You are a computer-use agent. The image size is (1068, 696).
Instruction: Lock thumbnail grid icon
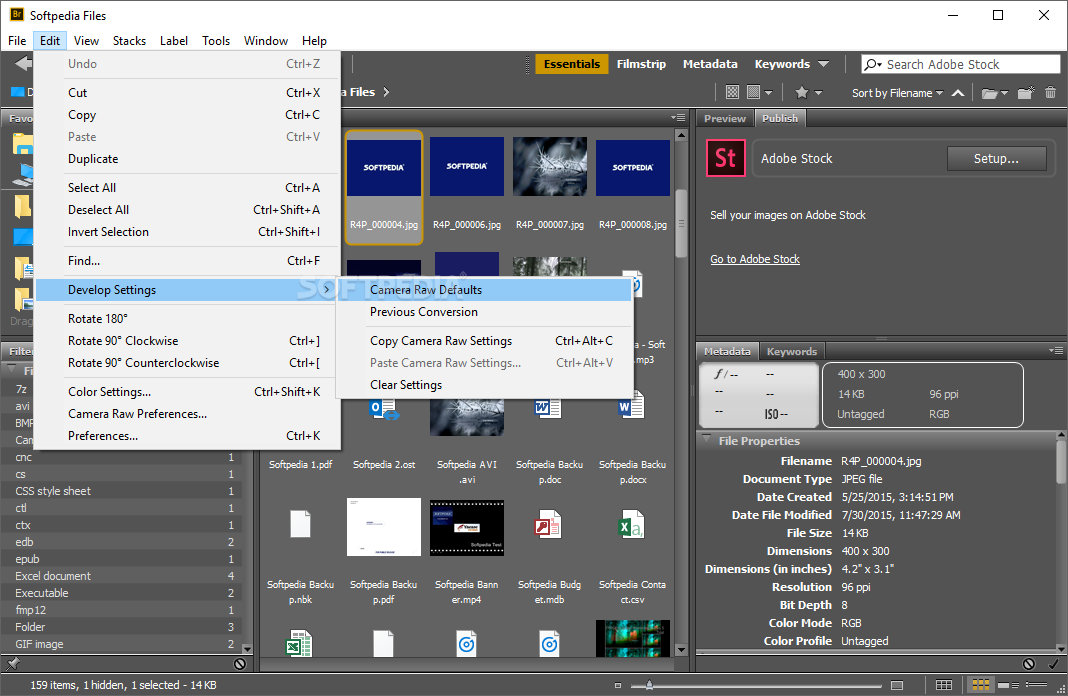[x=943, y=685]
